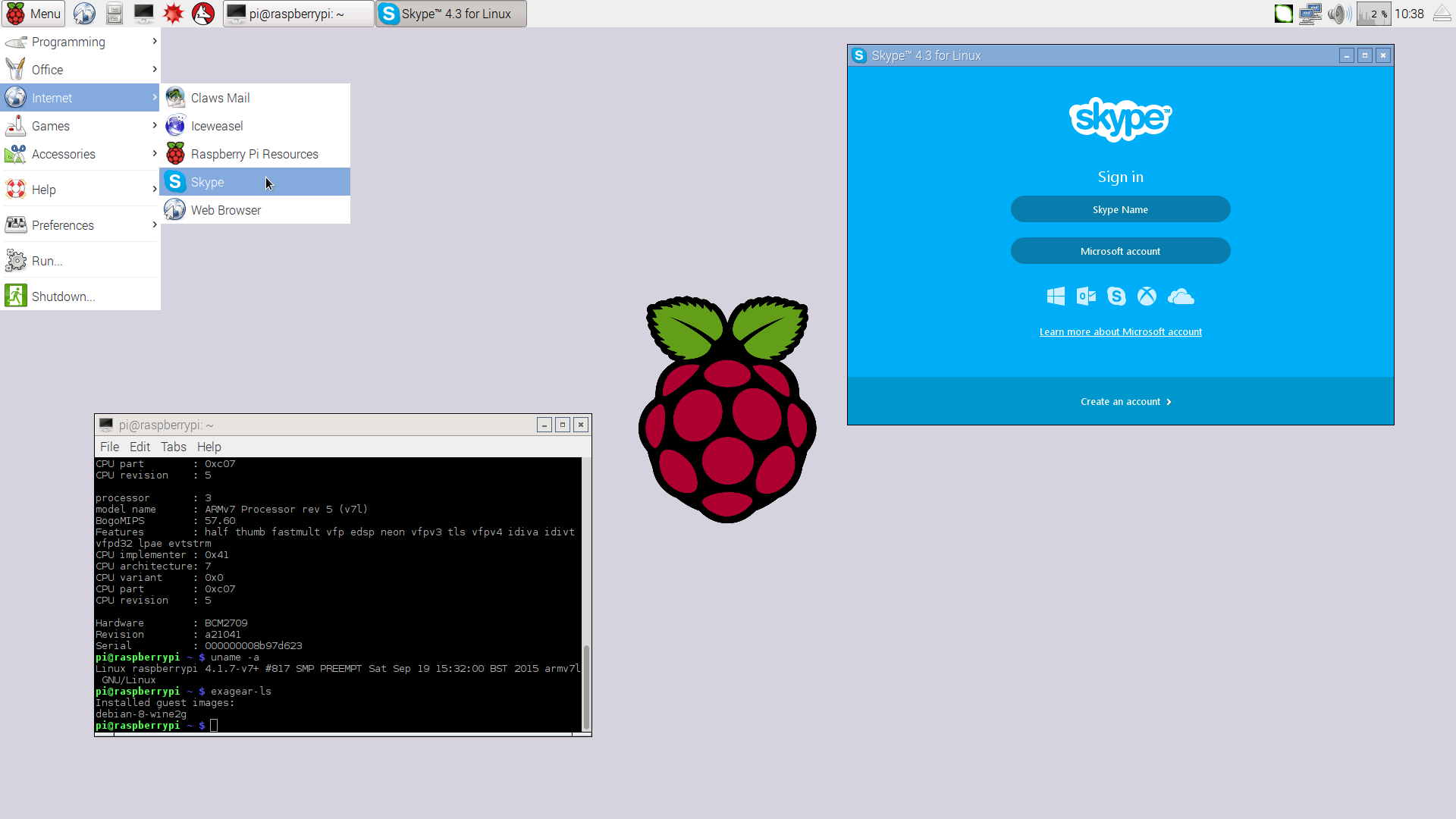The height and width of the screenshot is (819, 1456).
Task: Click the terminal command prompt cursor
Action: pos(214,726)
